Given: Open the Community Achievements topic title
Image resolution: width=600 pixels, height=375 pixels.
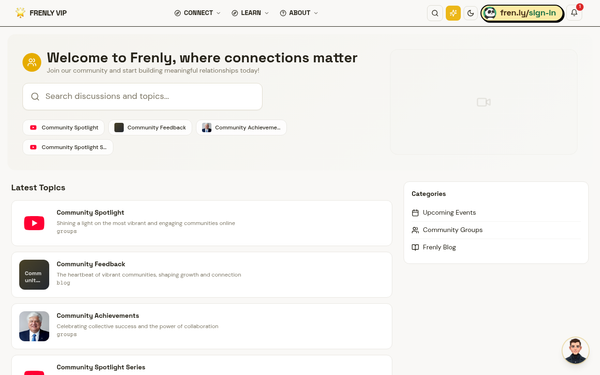Looking at the screenshot, I should pos(98,316).
